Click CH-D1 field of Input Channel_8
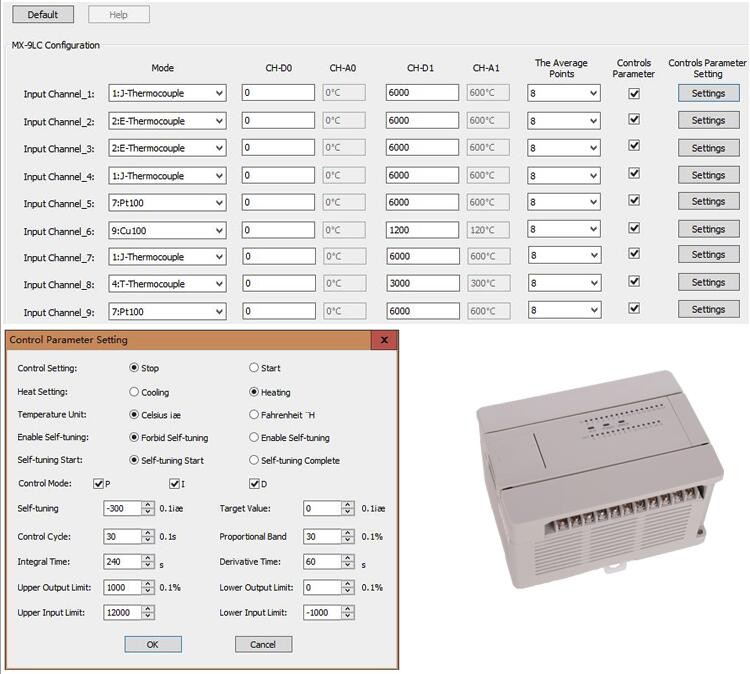This screenshot has width=750, height=674. (421, 284)
